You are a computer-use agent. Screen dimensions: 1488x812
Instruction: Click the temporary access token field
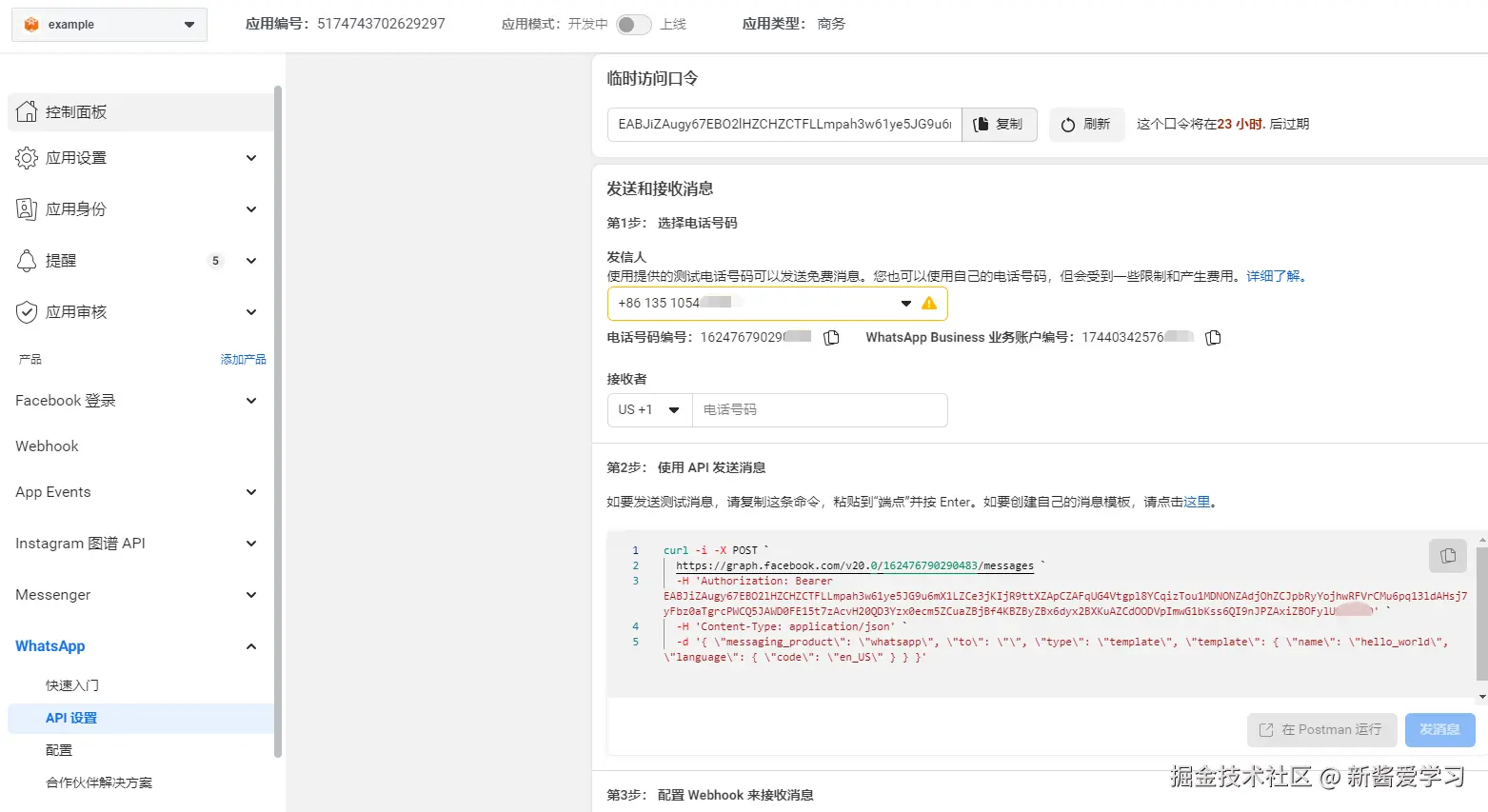[784, 125]
